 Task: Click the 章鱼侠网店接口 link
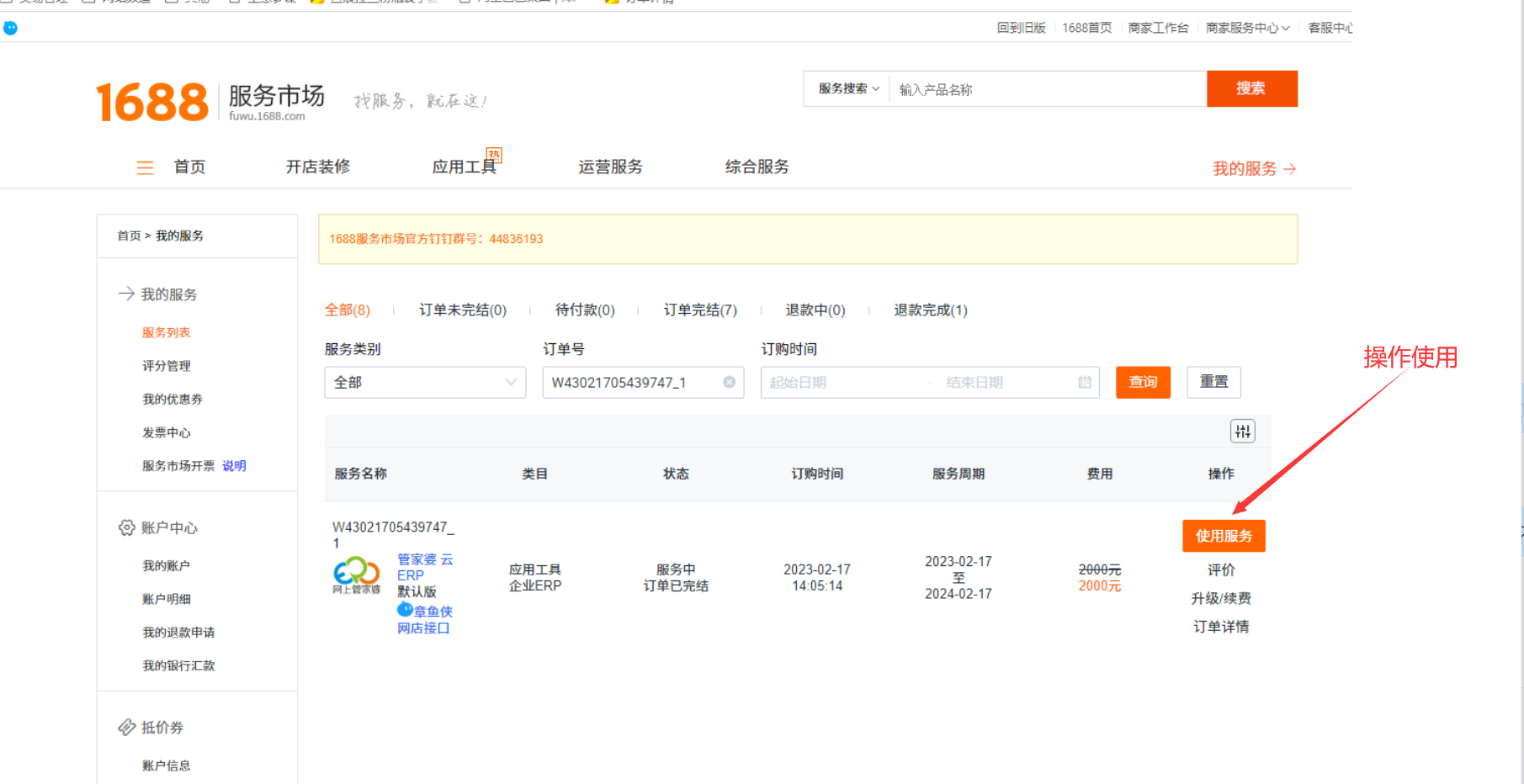[425, 619]
